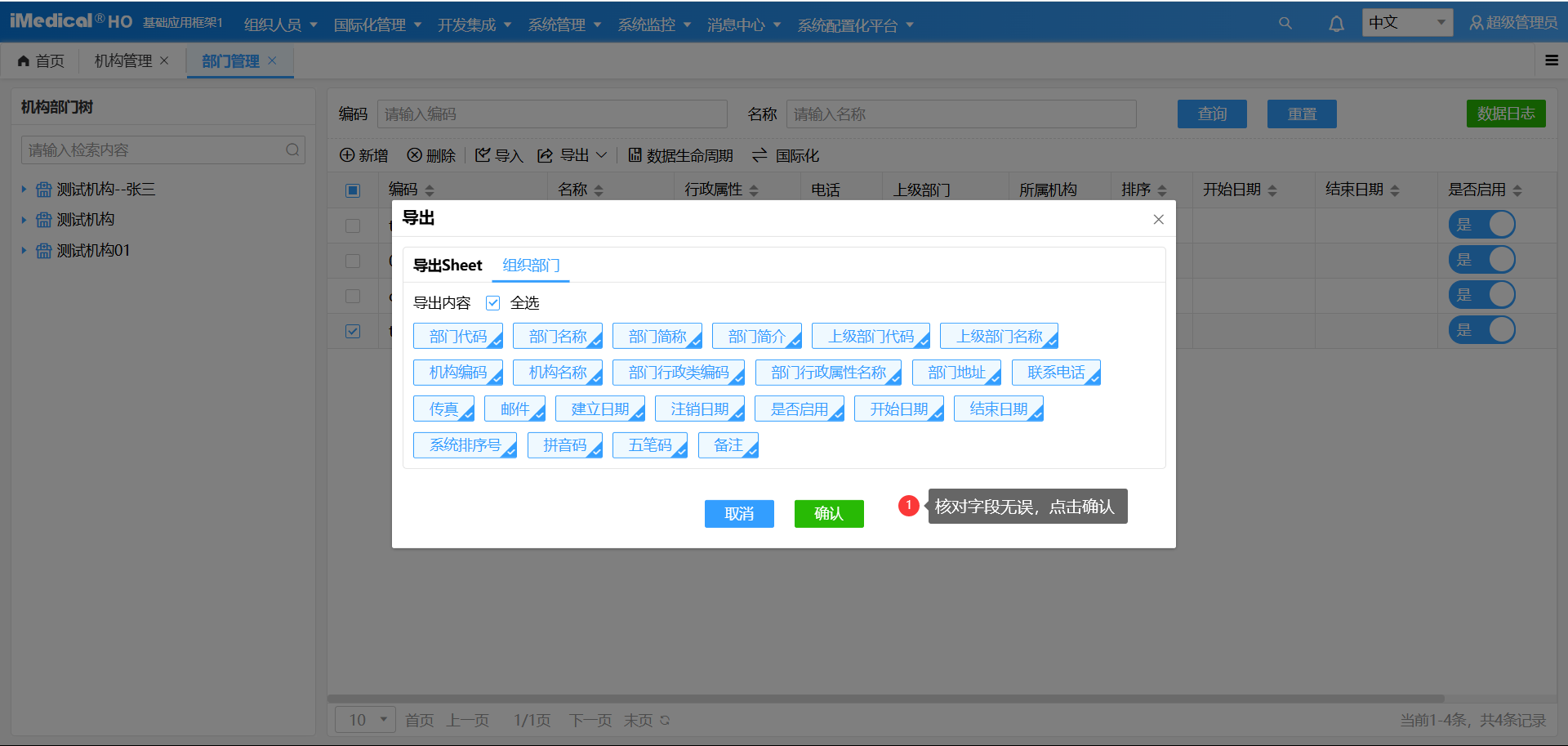
Task: Click the refresh icon beside 末页
Action: click(665, 720)
